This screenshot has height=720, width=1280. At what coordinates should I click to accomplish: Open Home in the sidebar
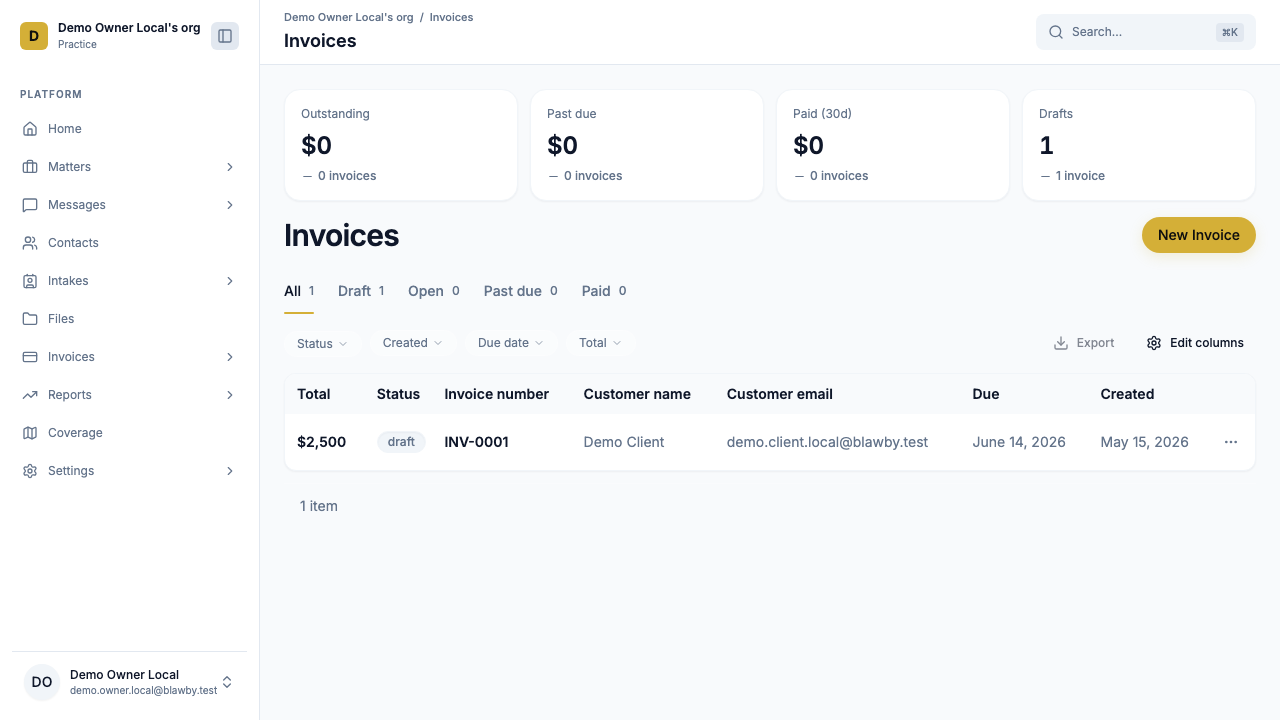pyautogui.click(x=130, y=129)
